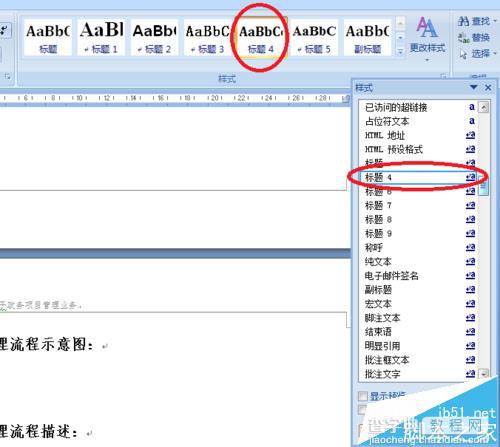Open the 查找 find tool
The height and width of the screenshot is (447, 500).
click(x=477, y=21)
